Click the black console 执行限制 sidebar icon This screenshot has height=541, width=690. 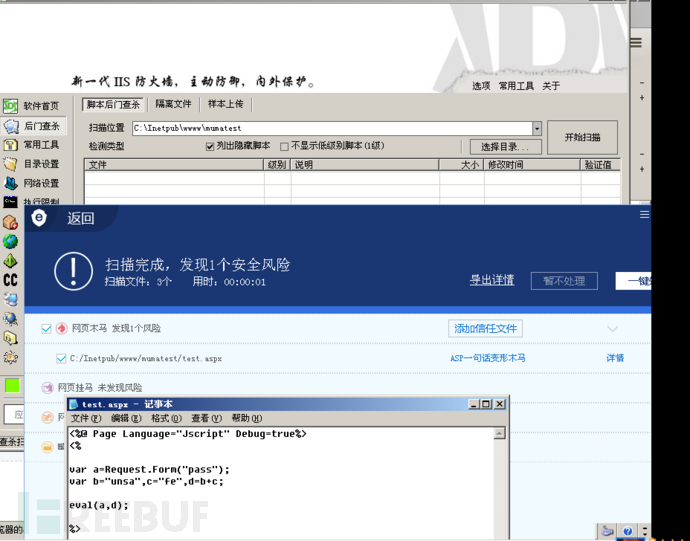[10, 202]
